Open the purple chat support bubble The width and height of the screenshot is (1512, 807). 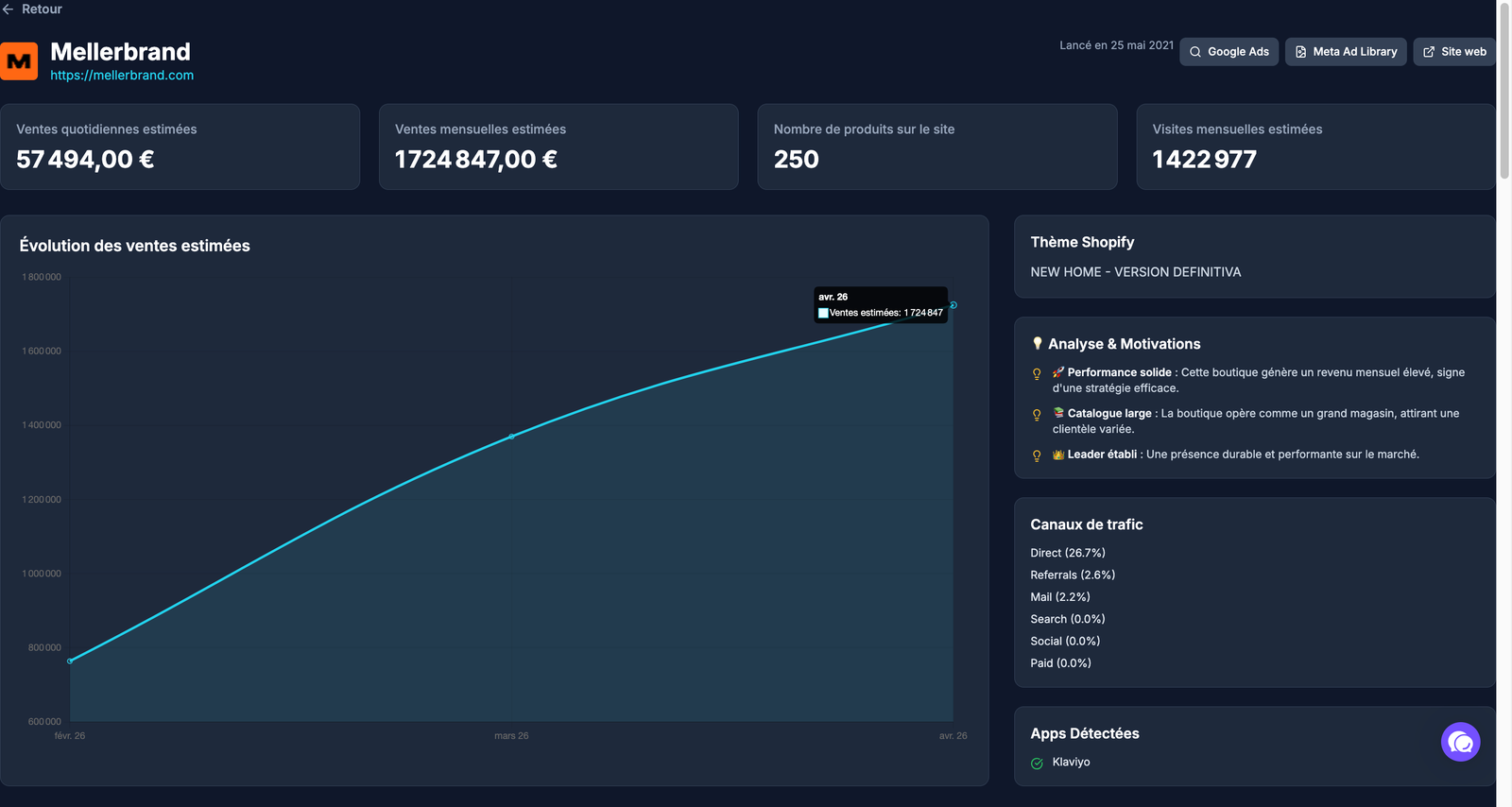point(1460,742)
